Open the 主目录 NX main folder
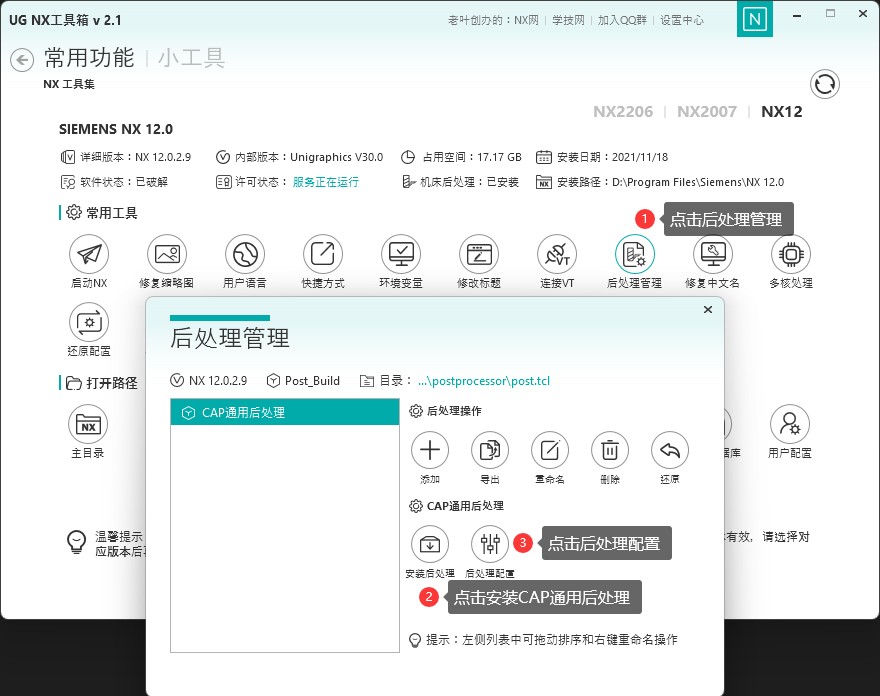The width and height of the screenshot is (880, 696). (88, 424)
